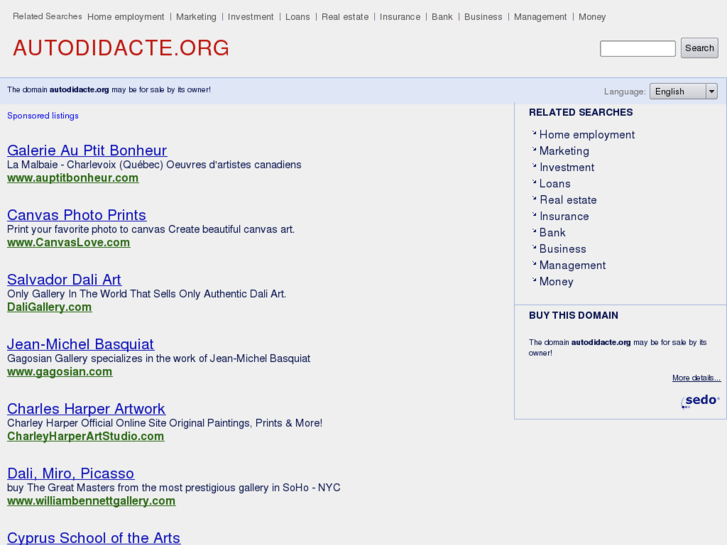Image resolution: width=727 pixels, height=545 pixels.
Task: Visit www.CanvasLove.com URL link
Action: 69,243
